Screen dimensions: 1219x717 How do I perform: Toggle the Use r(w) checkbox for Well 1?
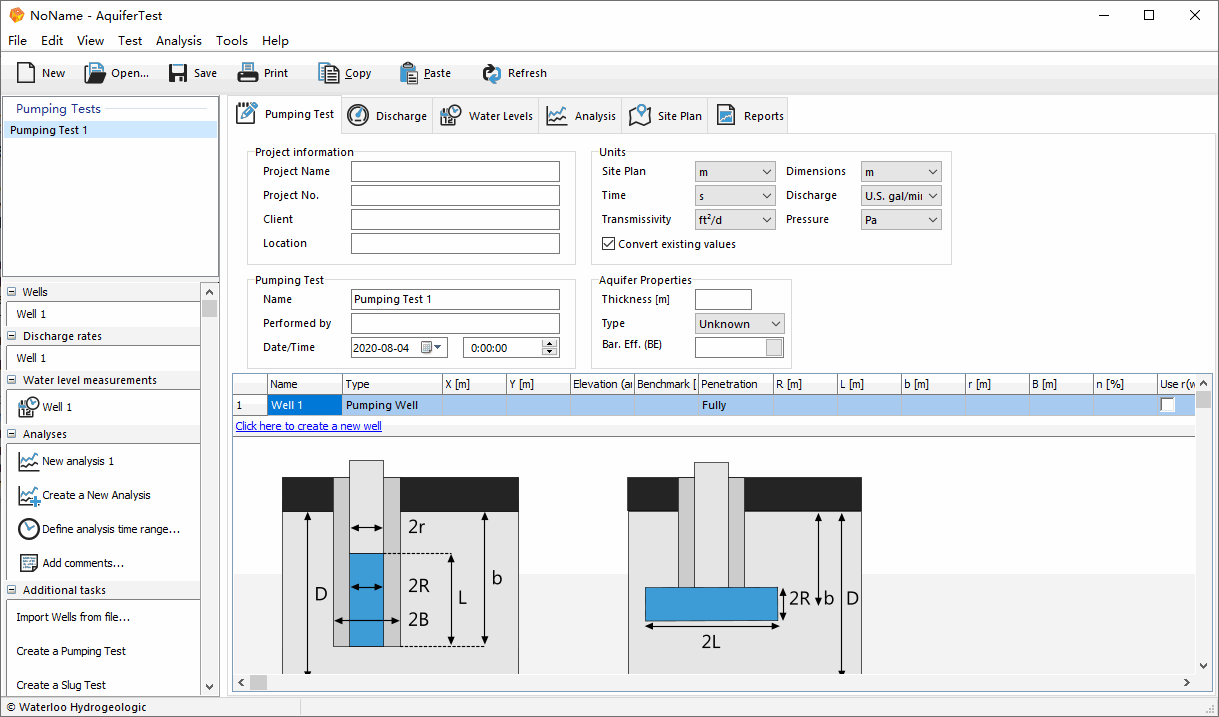pyautogui.click(x=1167, y=405)
